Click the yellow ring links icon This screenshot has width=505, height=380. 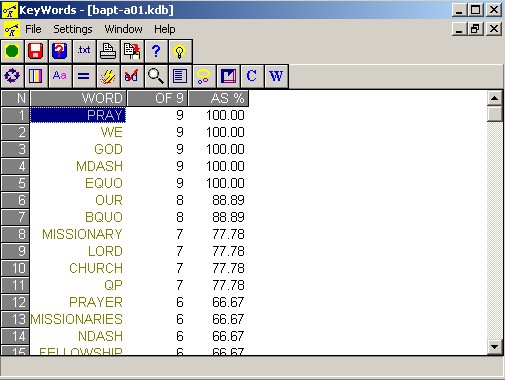(x=204, y=76)
